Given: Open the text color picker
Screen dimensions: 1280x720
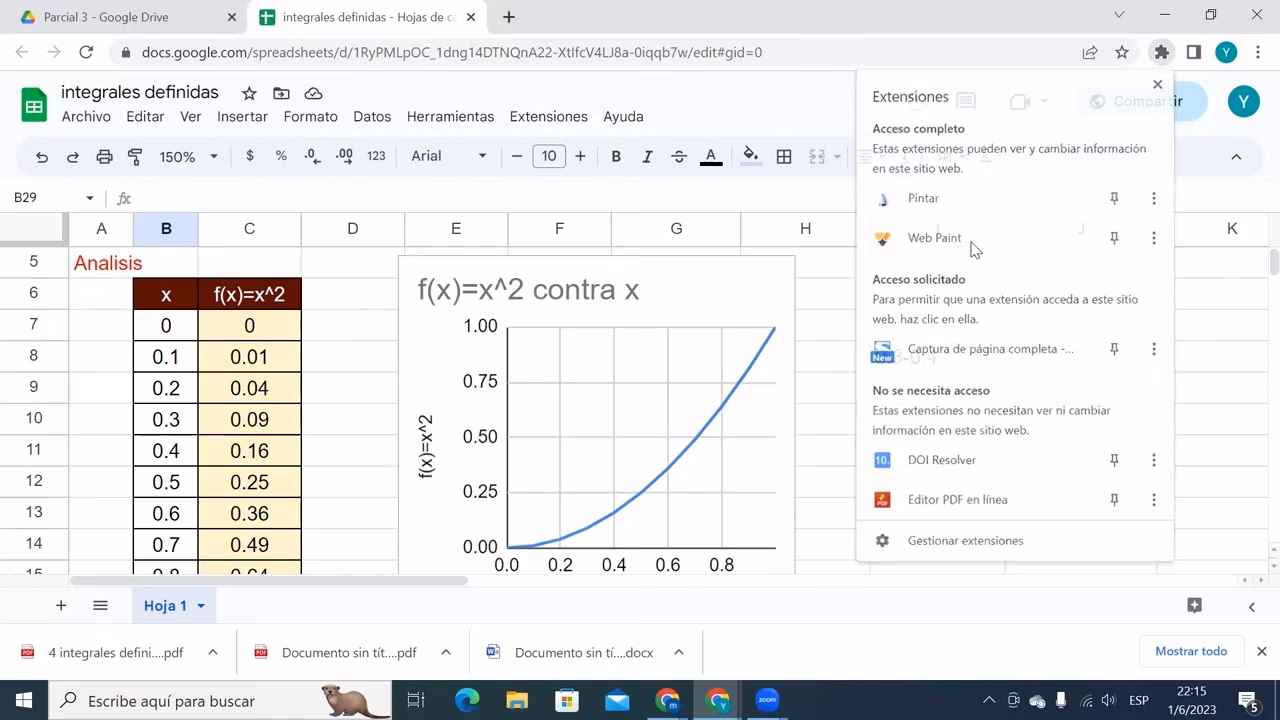Looking at the screenshot, I should 711,156.
